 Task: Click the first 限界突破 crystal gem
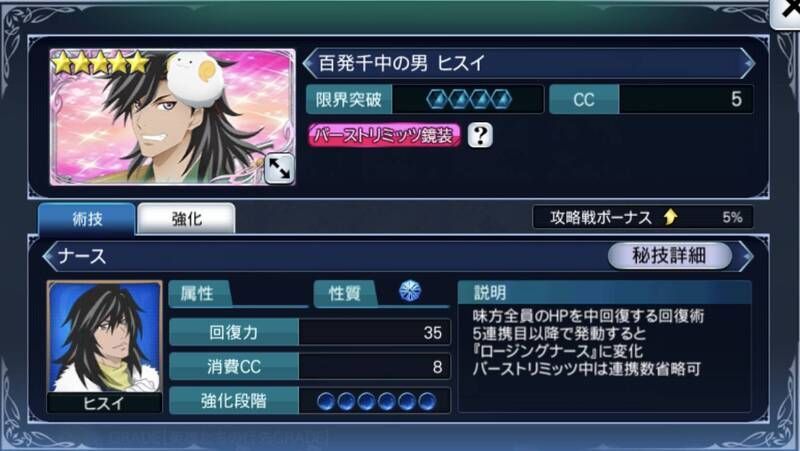(x=438, y=99)
